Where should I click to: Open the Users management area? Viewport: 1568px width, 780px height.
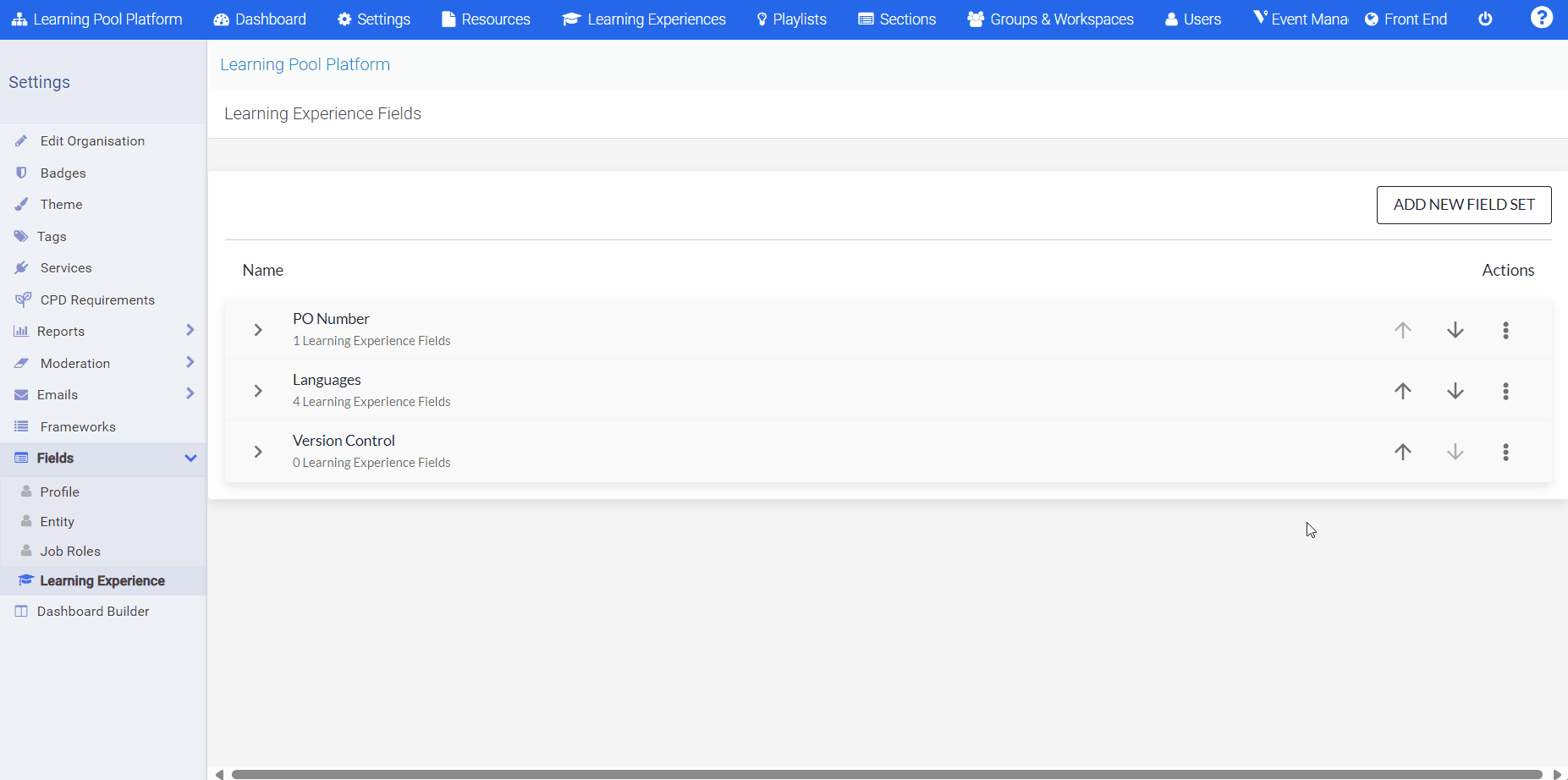pos(1192,19)
